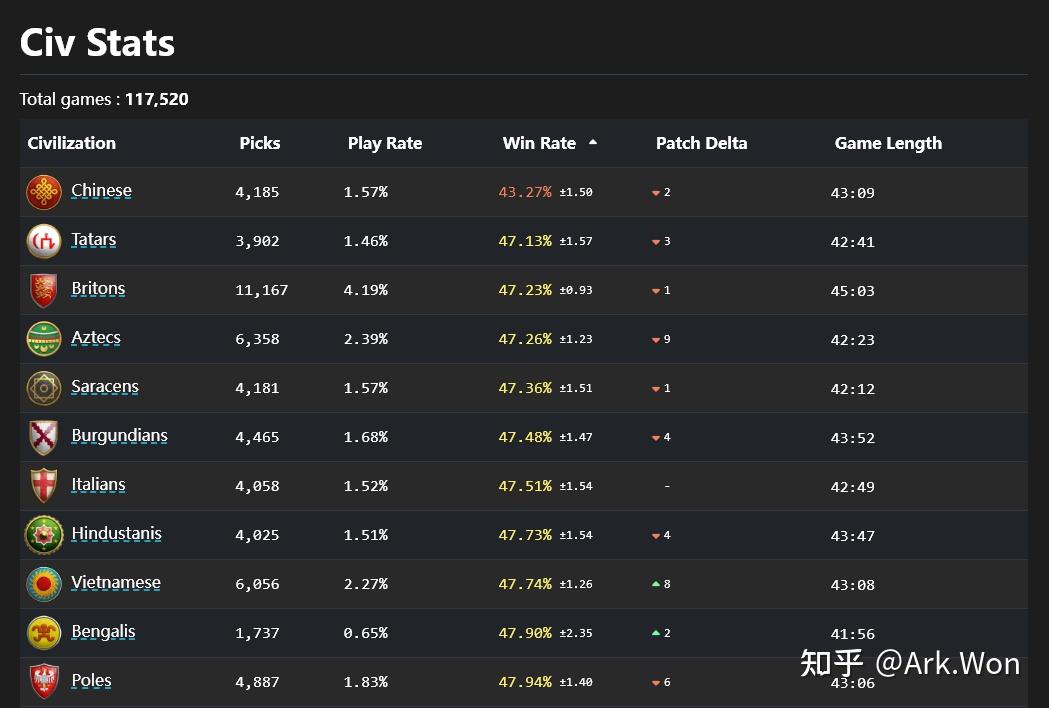Image resolution: width=1049 pixels, height=708 pixels.
Task: Click the Italians cross shield icon
Action: pyautogui.click(x=44, y=486)
